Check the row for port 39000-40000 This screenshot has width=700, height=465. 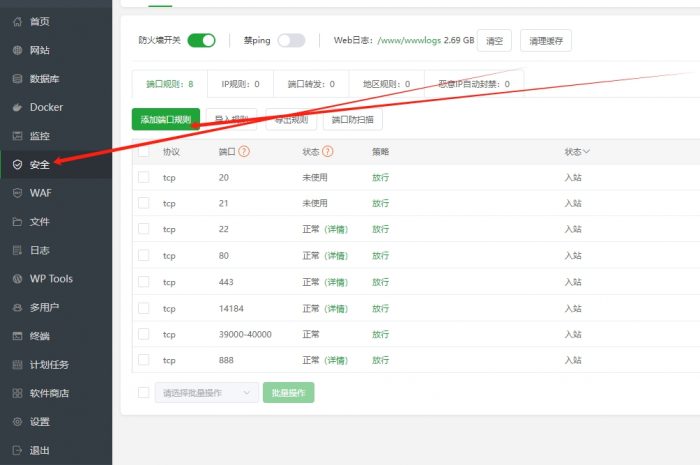coord(144,334)
